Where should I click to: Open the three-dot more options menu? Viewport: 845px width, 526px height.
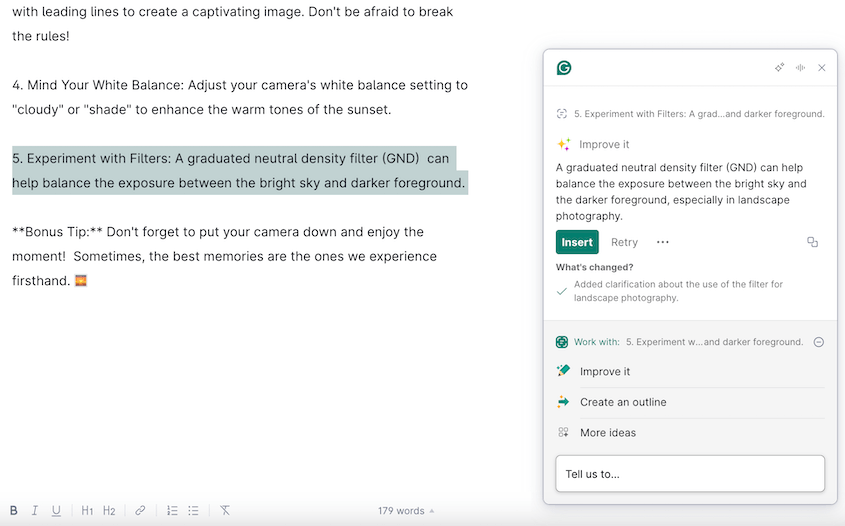[662, 243]
